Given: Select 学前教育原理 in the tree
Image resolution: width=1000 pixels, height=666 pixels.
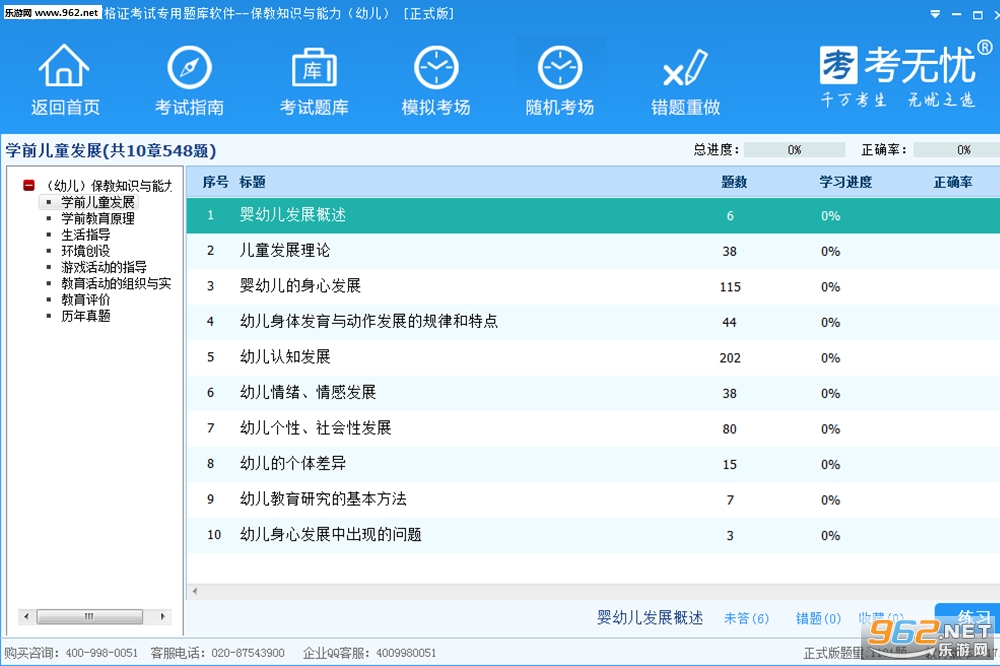Looking at the screenshot, I should pos(98,218).
